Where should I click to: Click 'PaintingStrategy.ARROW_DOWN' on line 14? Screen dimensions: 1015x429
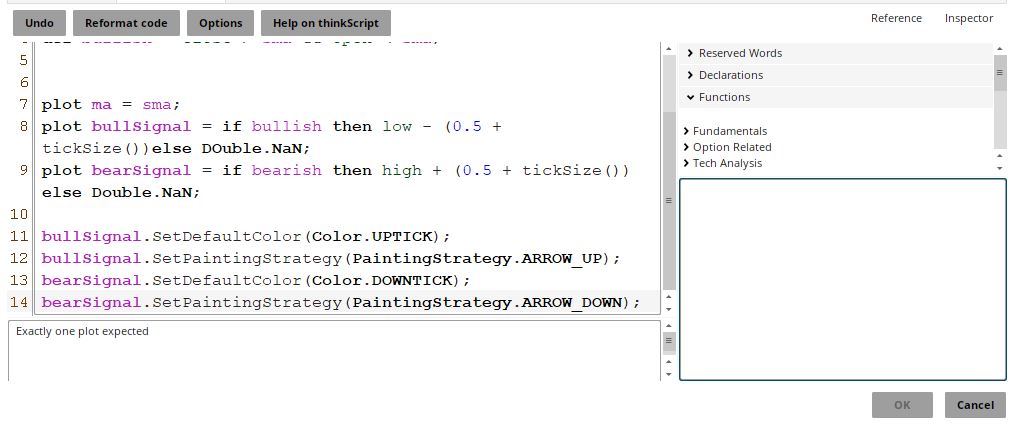pos(487,303)
